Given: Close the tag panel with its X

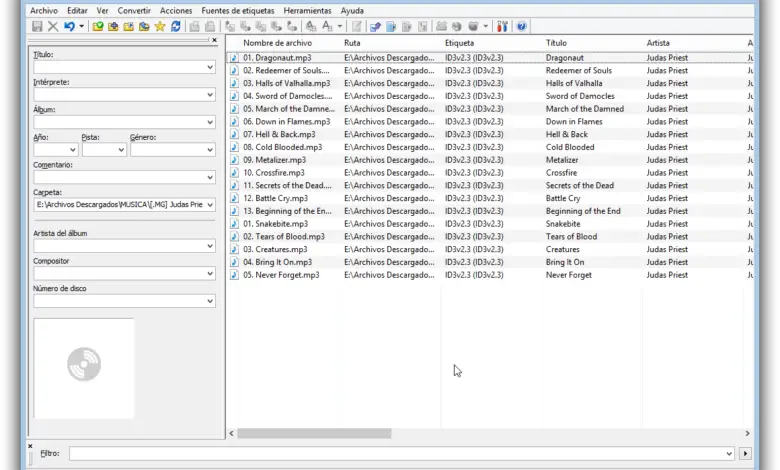Looking at the screenshot, I should (x=214, y=40).
